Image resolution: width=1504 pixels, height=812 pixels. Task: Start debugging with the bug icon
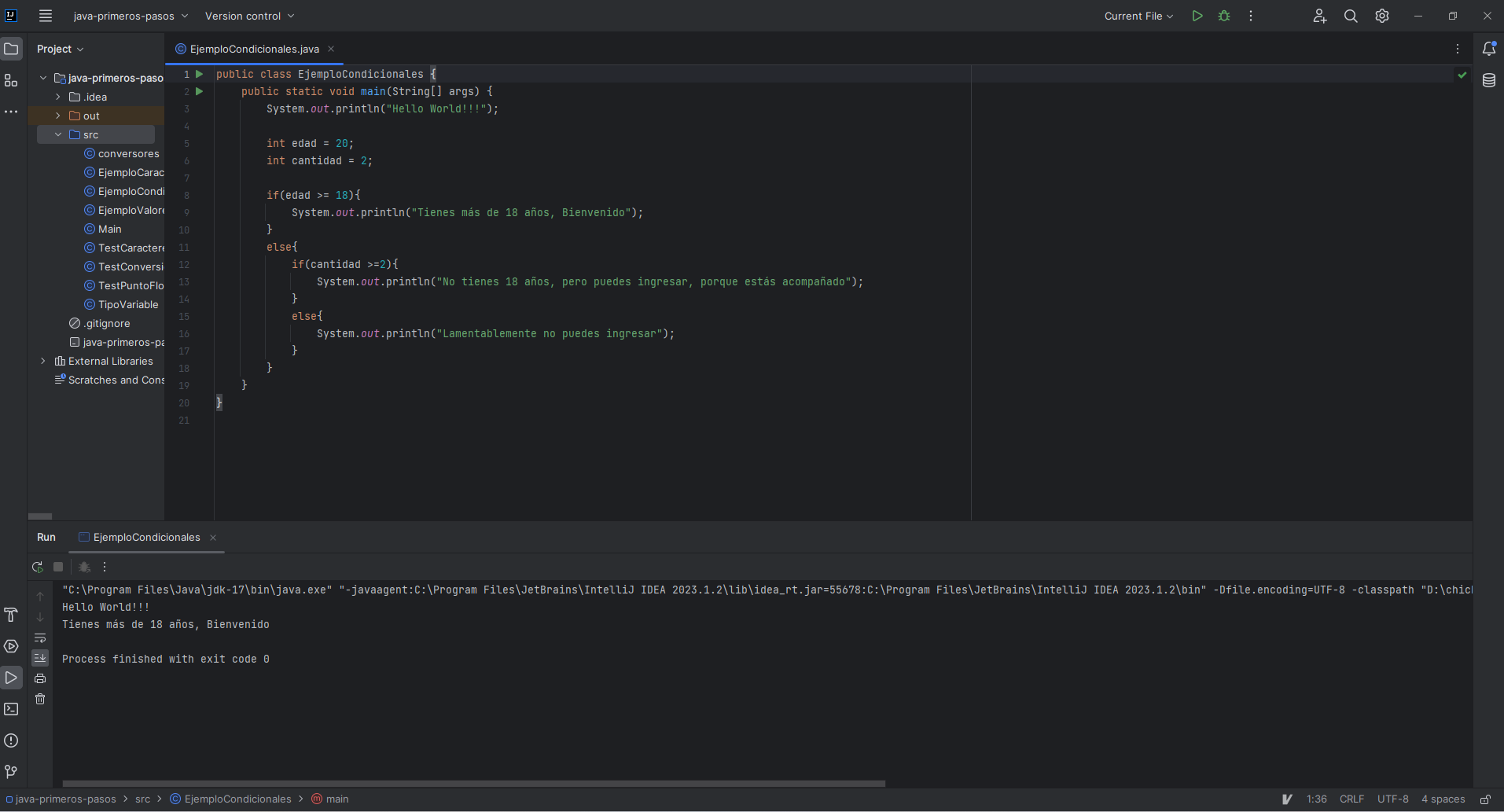click(x=1224, y=16)
